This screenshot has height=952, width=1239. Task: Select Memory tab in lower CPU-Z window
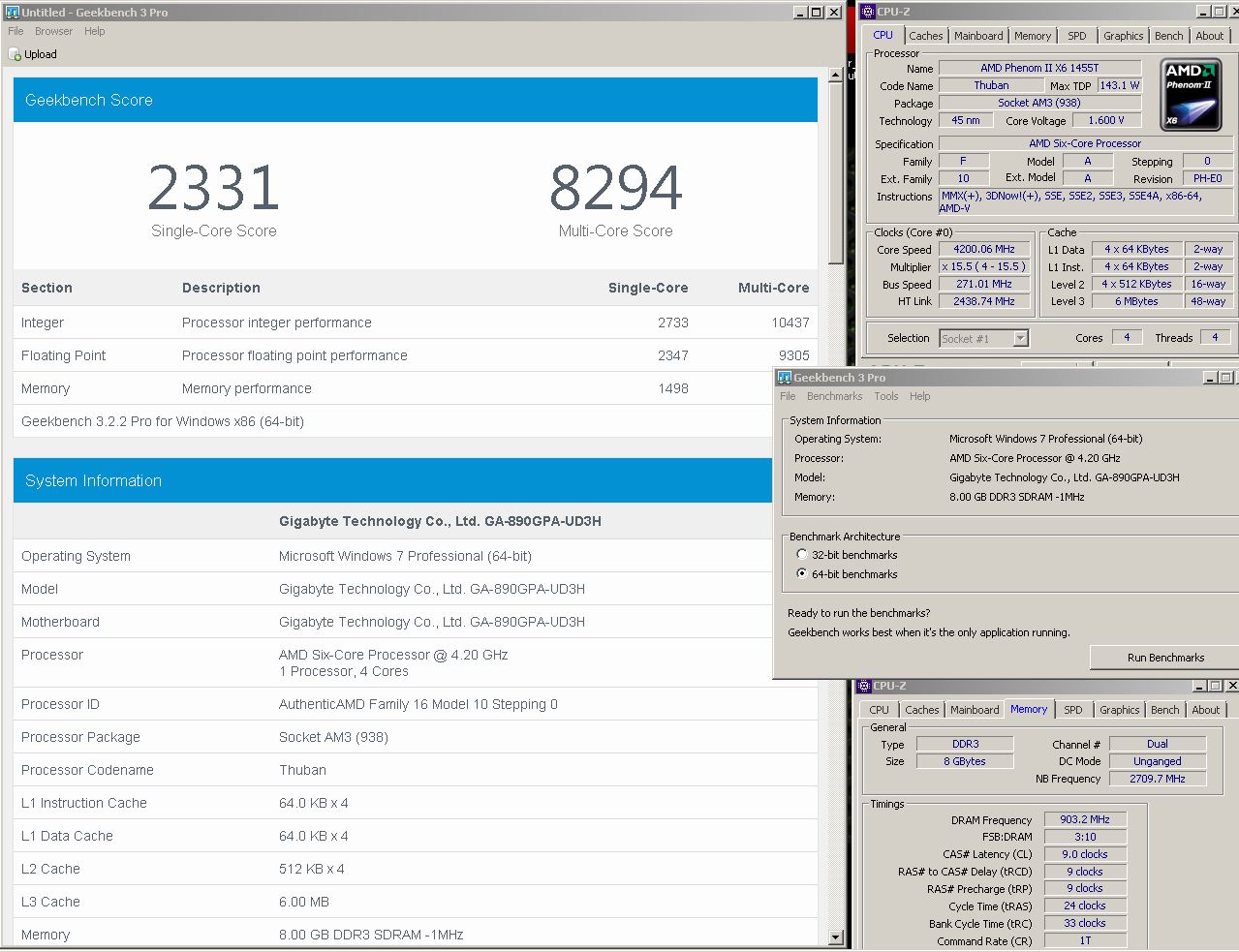pyautogui.click(x=1029, y=709)
